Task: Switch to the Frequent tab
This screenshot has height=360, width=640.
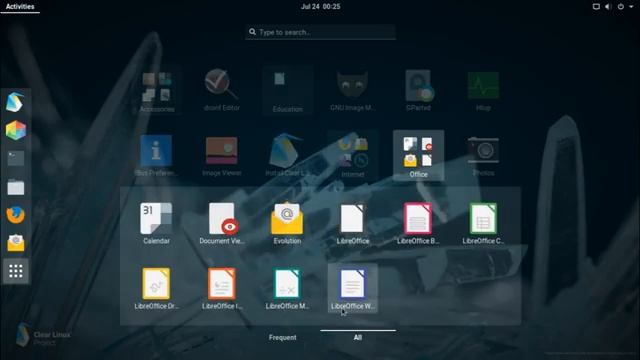Action: [282, 338]
